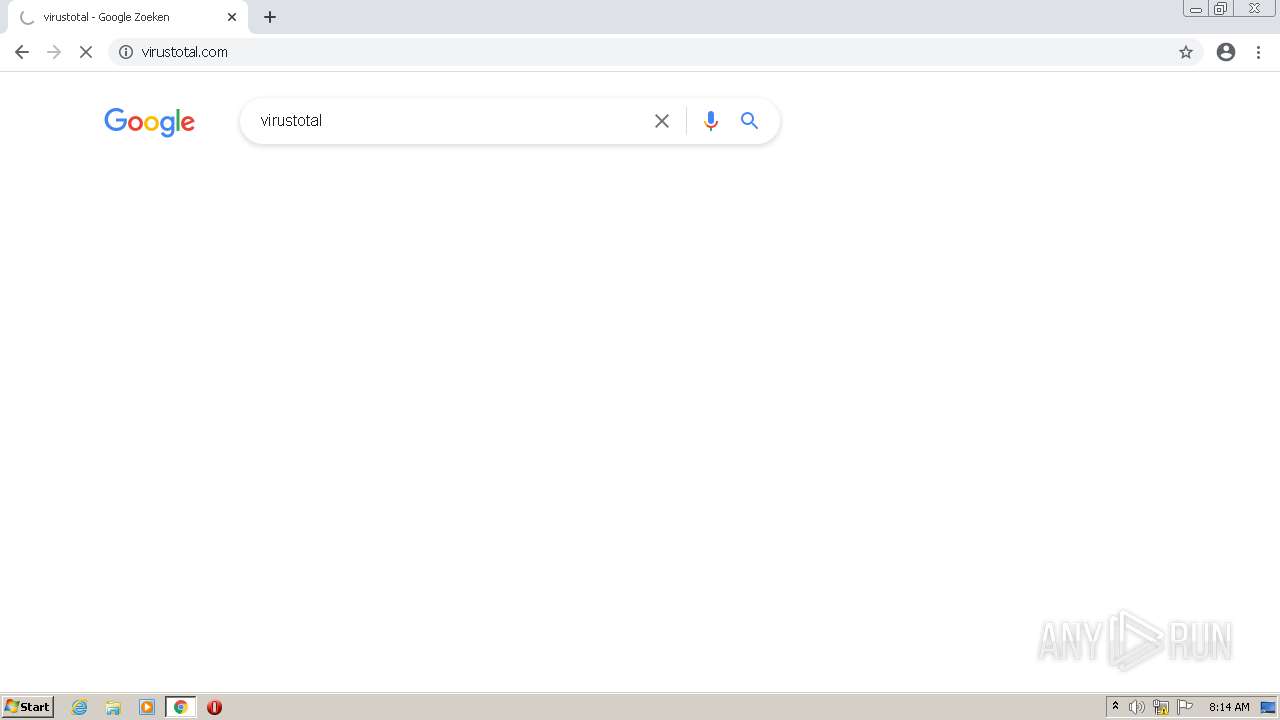Launch Windows Media Player from taskbar
The width and height of the screenshot is (1280, 720).
click(x=147, y=707)
